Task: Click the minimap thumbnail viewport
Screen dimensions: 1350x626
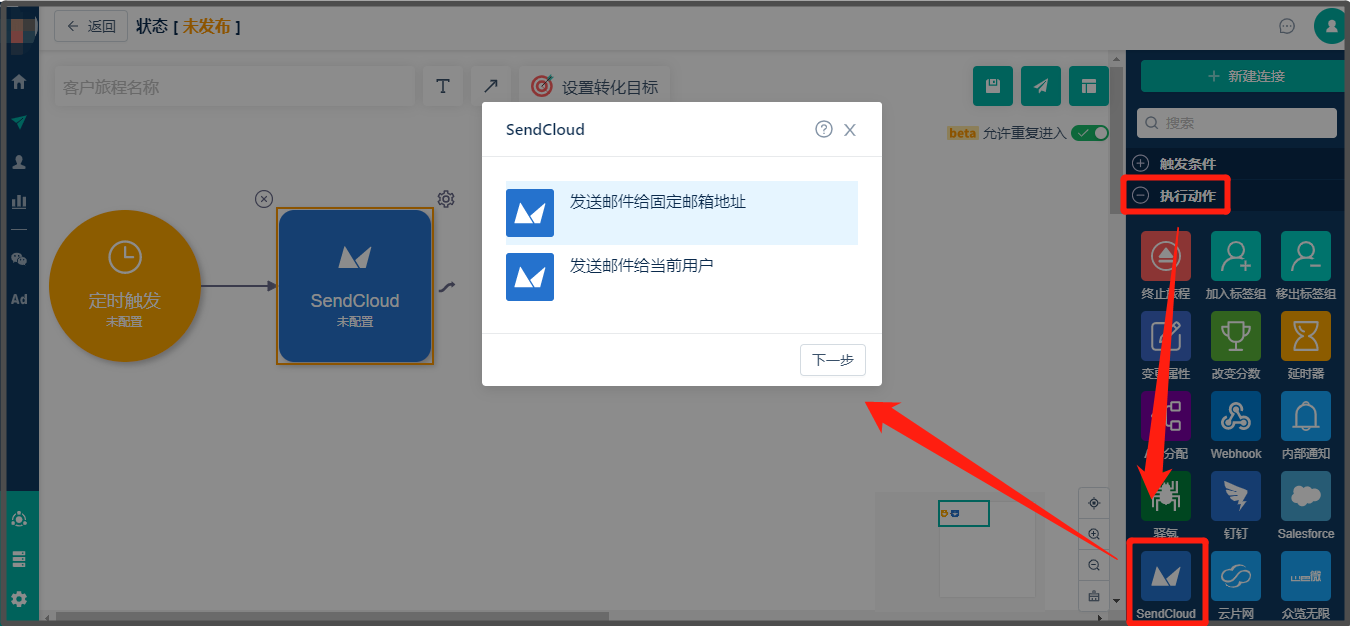Action: point(964,513)
